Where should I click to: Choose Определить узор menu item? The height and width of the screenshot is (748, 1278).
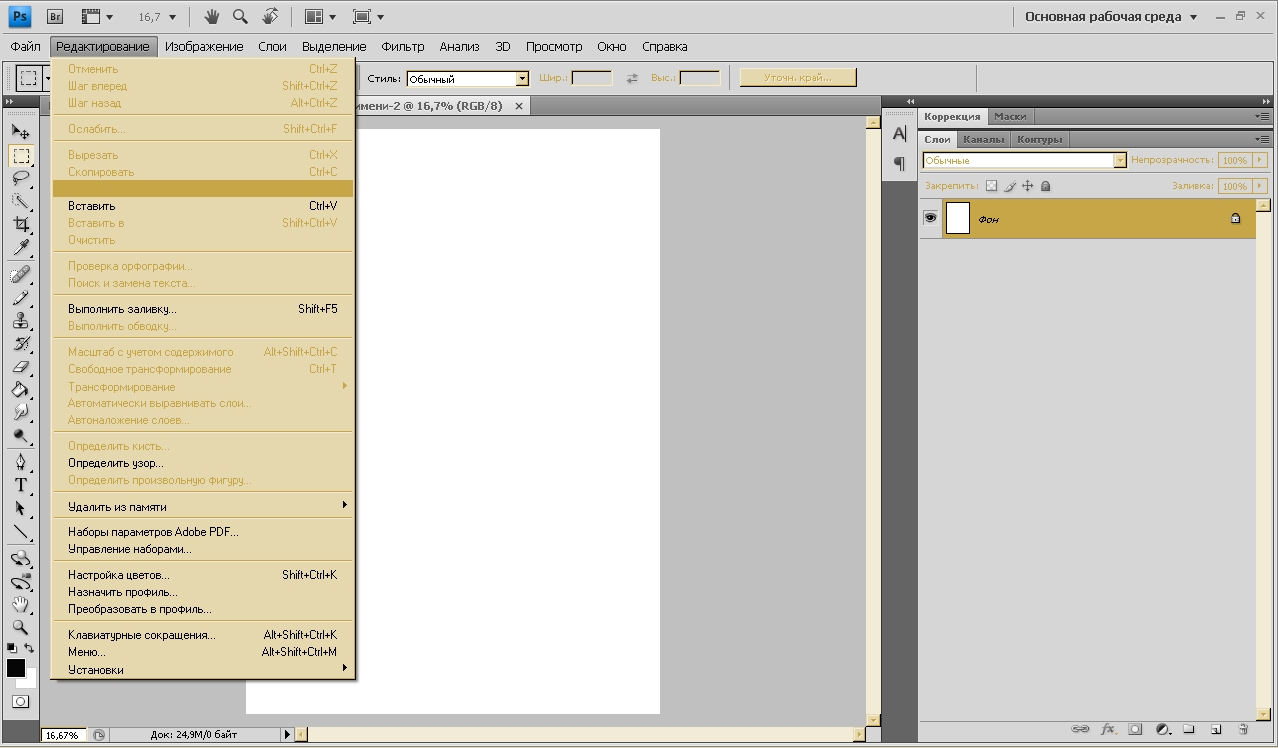(203, 463)
